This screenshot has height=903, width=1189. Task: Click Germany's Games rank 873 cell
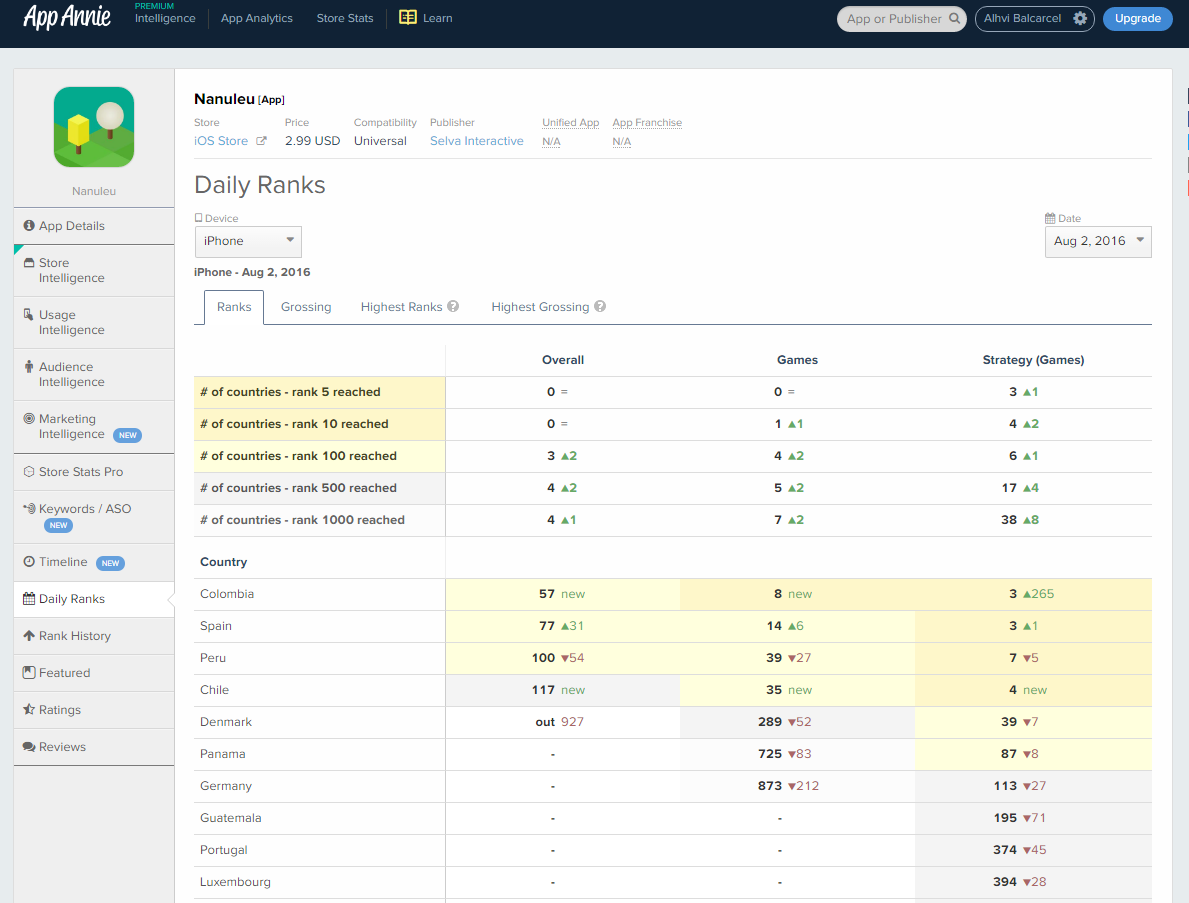coord(797,786)
